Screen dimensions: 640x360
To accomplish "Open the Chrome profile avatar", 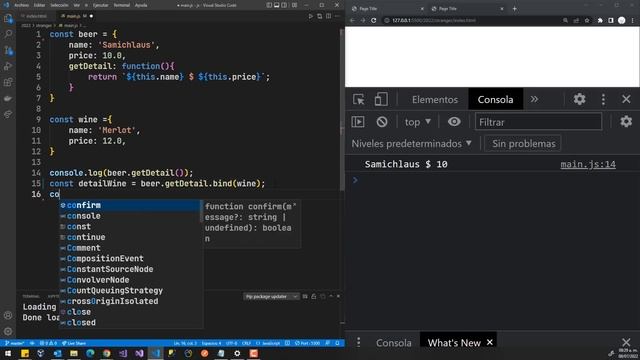I will coord(622,20).
